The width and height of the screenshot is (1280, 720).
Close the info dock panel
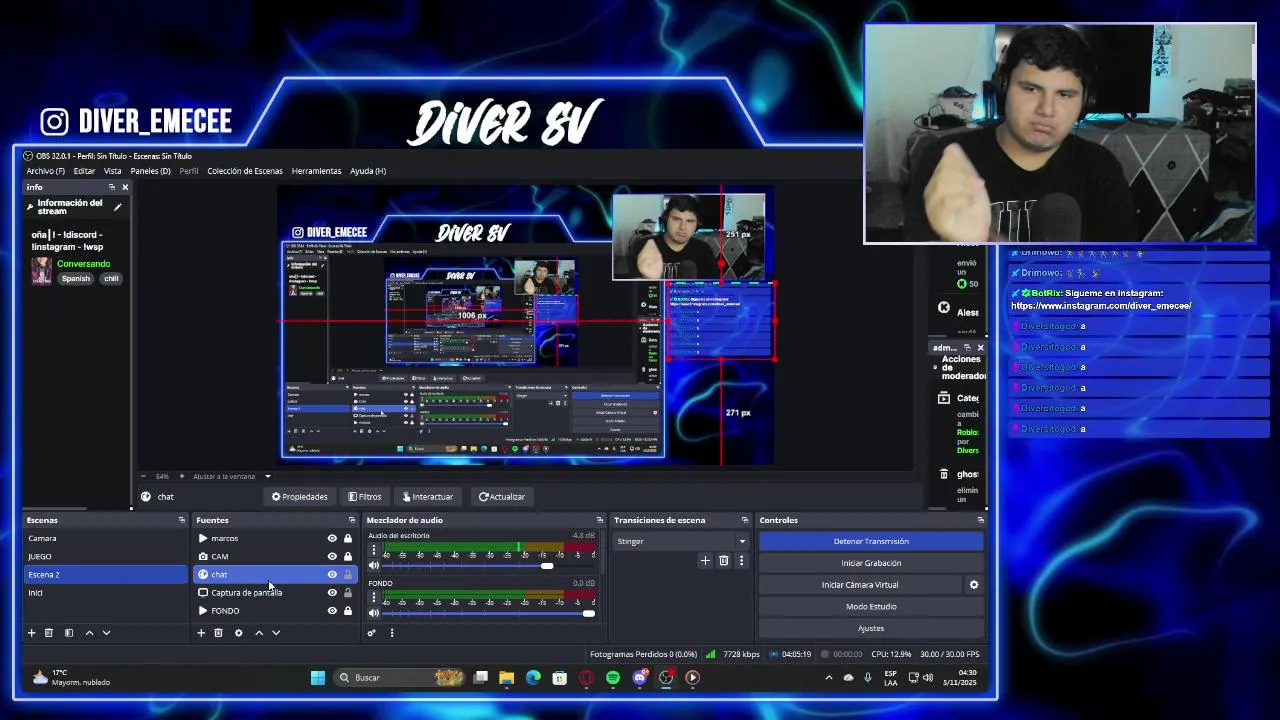point(125,187)
